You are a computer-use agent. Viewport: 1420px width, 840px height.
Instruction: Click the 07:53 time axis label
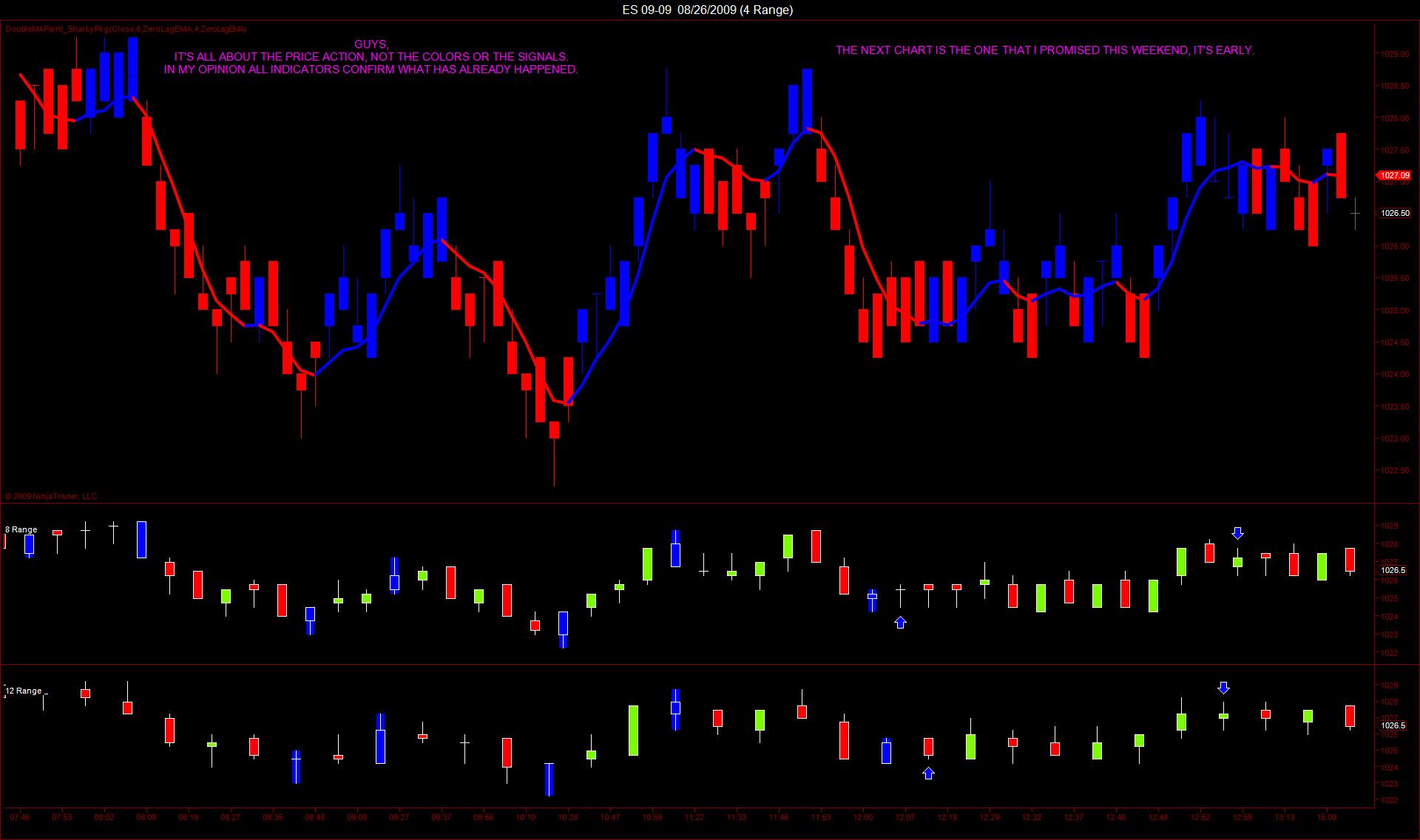pyautogui.click(x=62, y=817)
